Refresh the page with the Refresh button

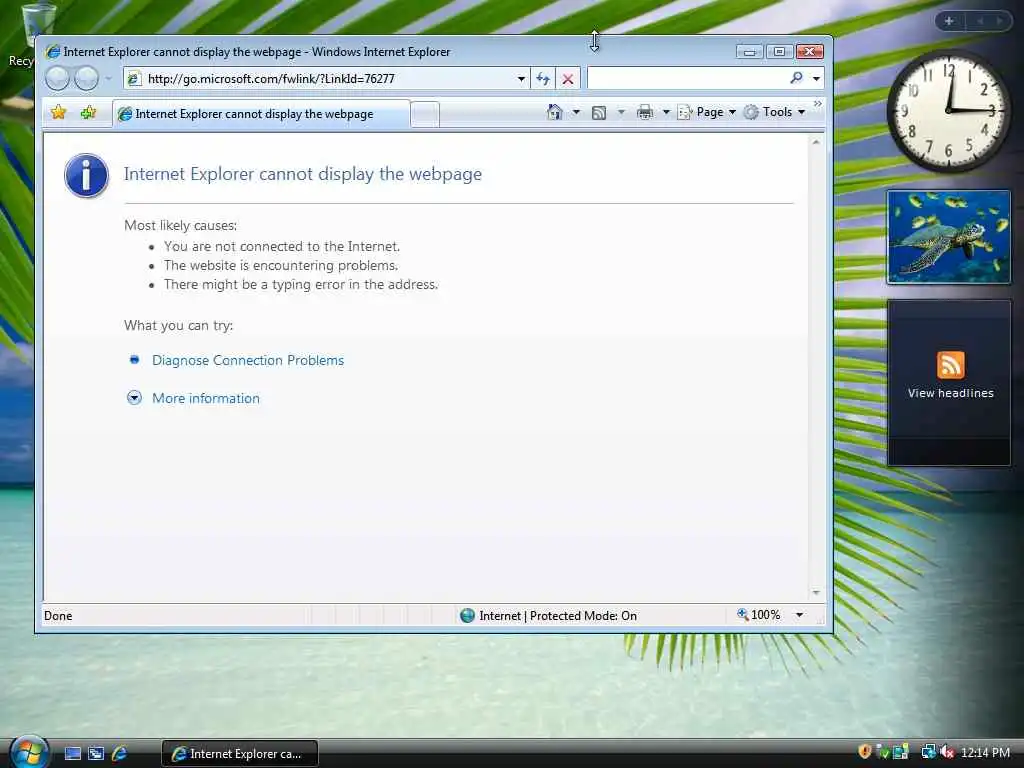tap(543, 79)
